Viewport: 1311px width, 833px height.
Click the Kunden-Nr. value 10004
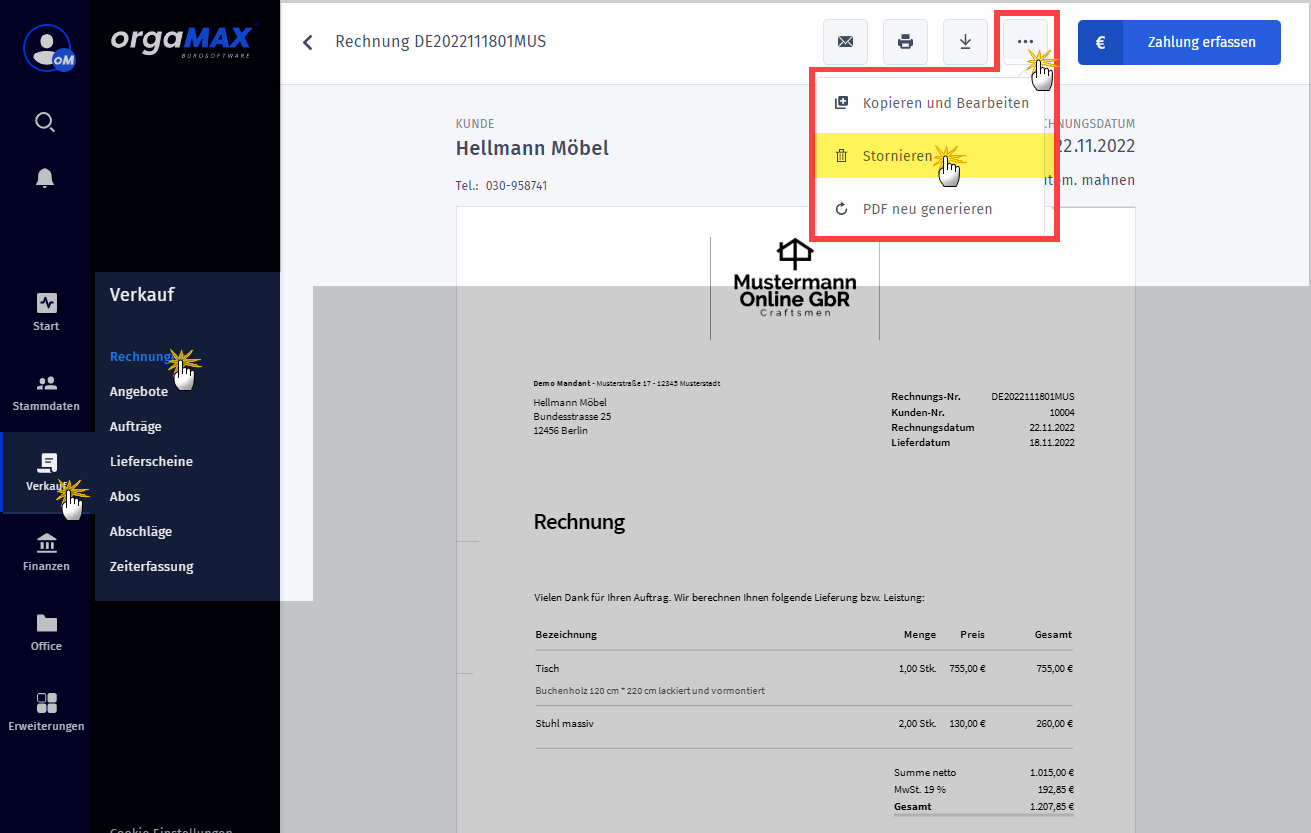point(1062,412)
